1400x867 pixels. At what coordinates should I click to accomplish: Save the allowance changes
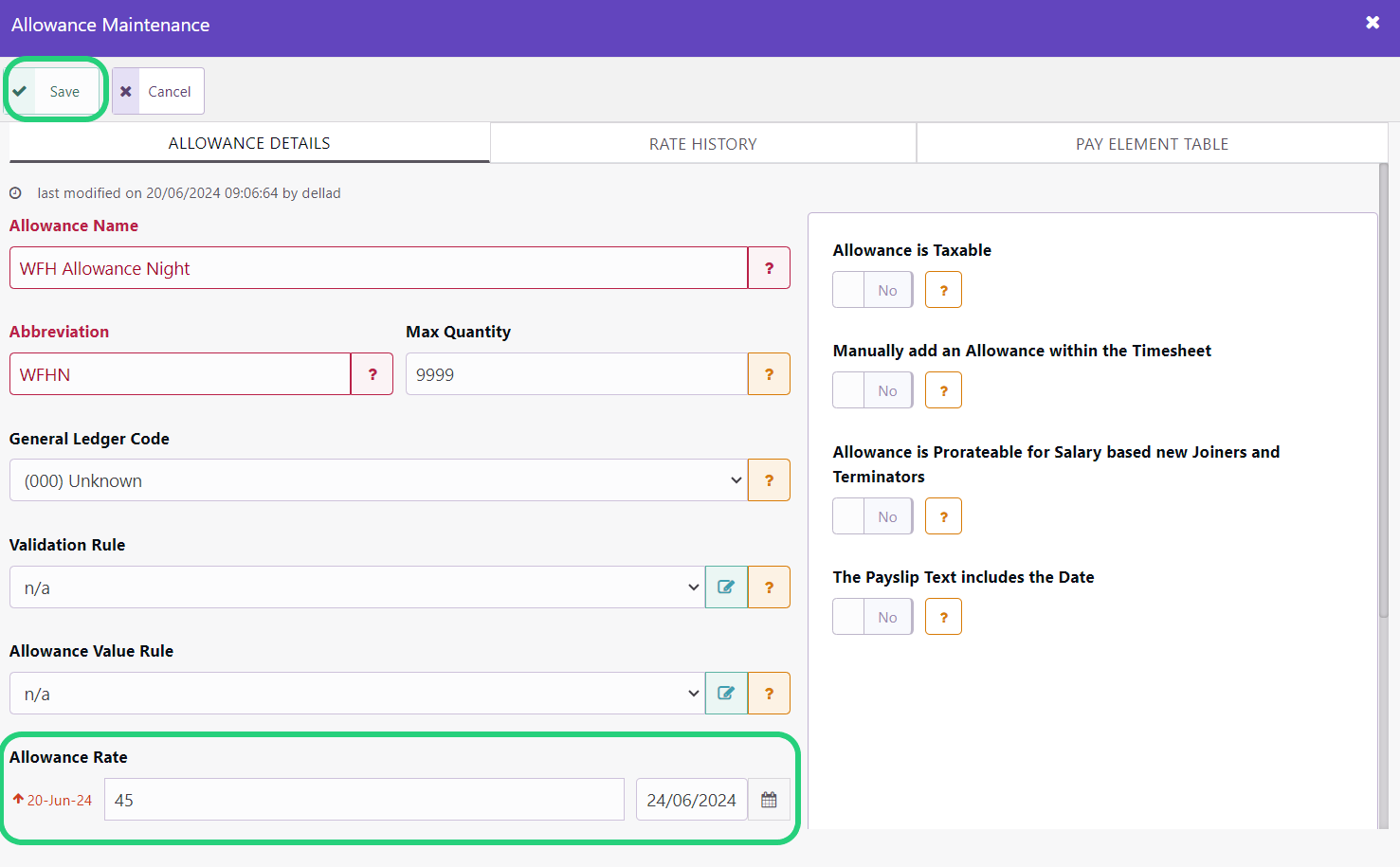[53, 91]
